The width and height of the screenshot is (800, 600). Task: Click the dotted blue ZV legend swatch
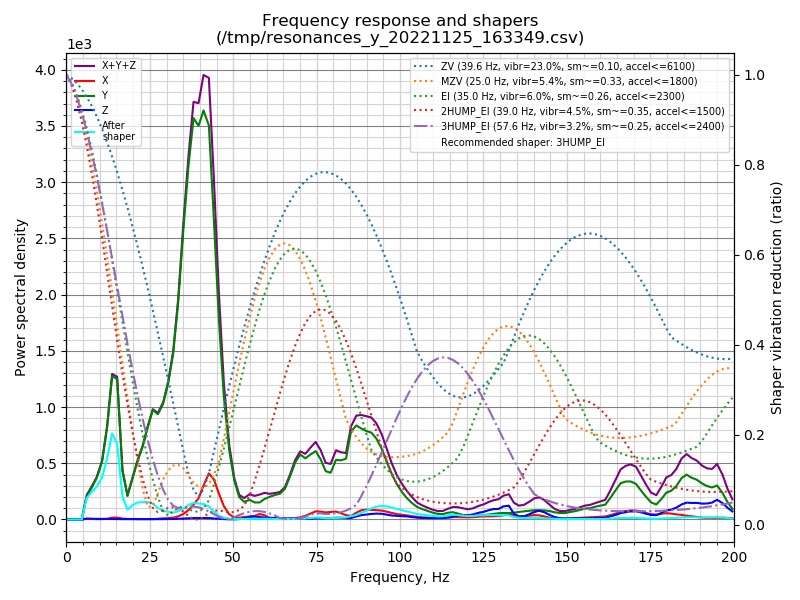pyautogui.click(x=424, y=66)
